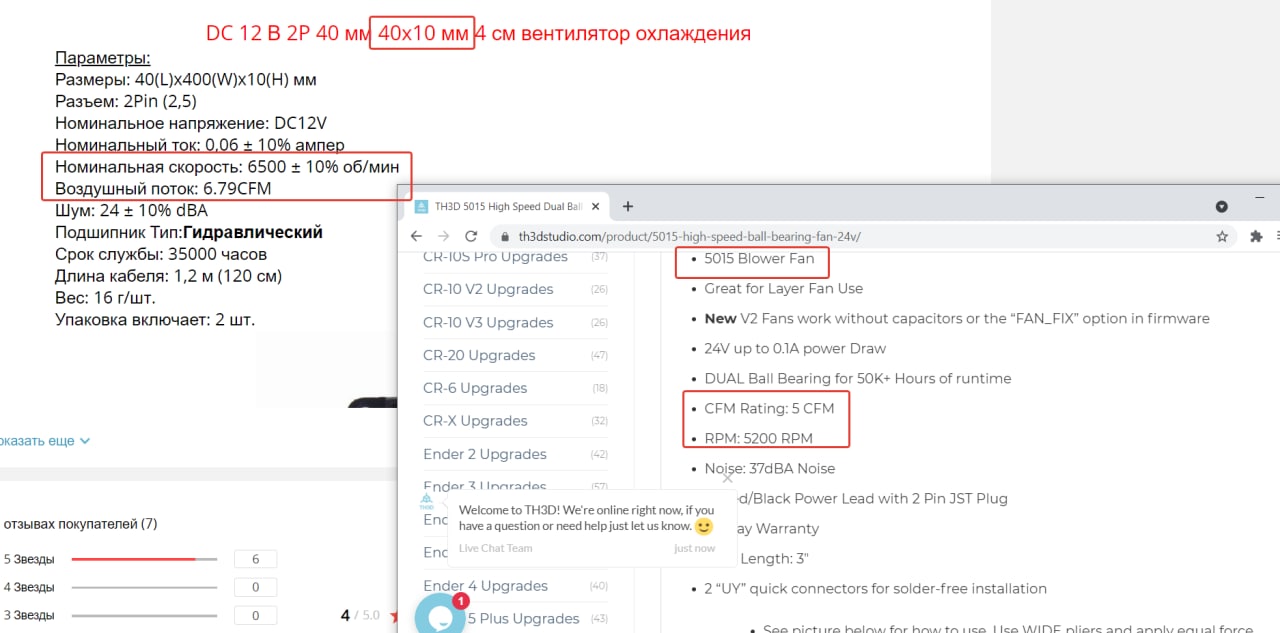Reload the th3dstudio.com page
This screenshot has width=1280, height=633.
click(x=471, y=236)
